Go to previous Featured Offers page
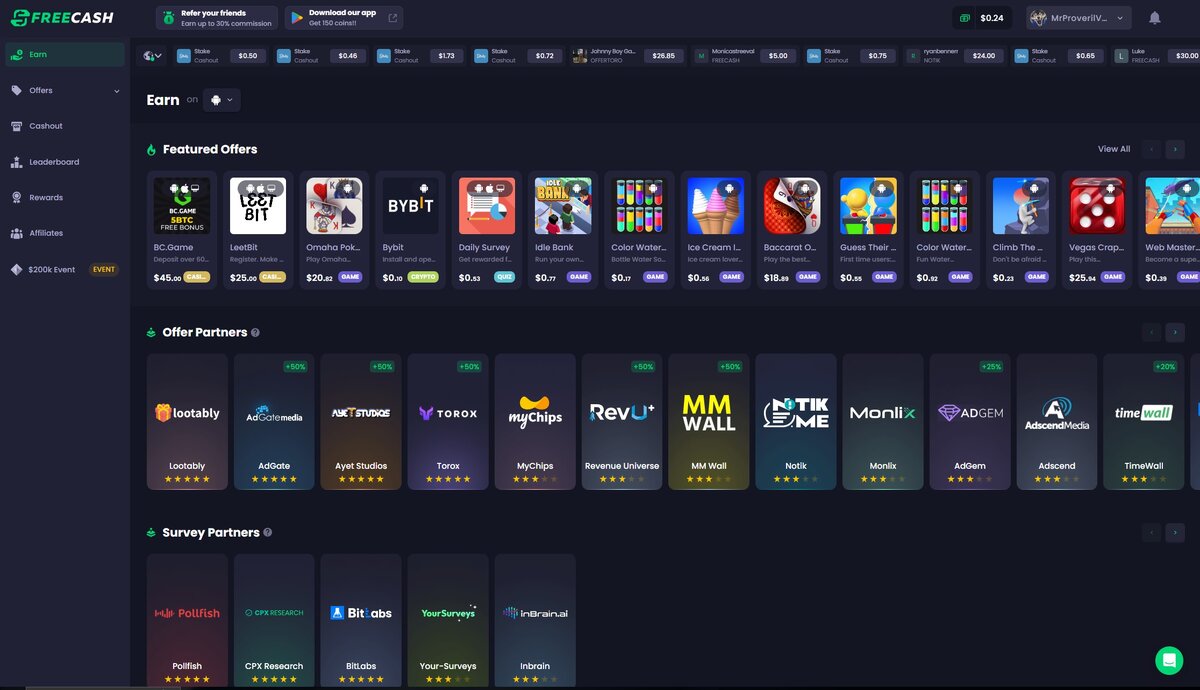The width and height of the screenshot is (1200, 690). coord(1151,149)
